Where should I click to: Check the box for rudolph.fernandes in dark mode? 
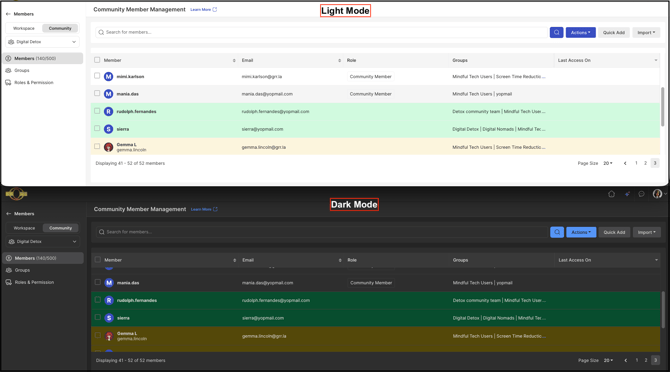(97, 300)
